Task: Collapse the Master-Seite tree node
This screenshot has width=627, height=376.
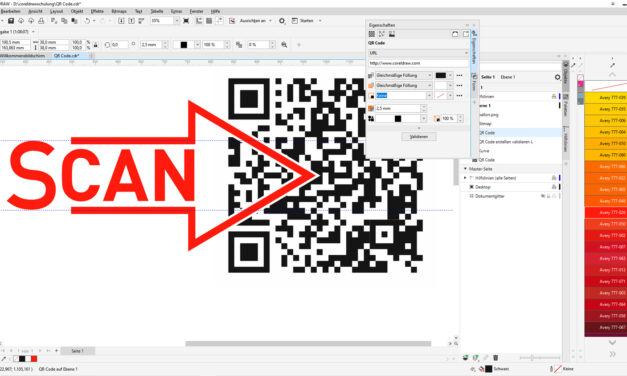Action: 465,169
